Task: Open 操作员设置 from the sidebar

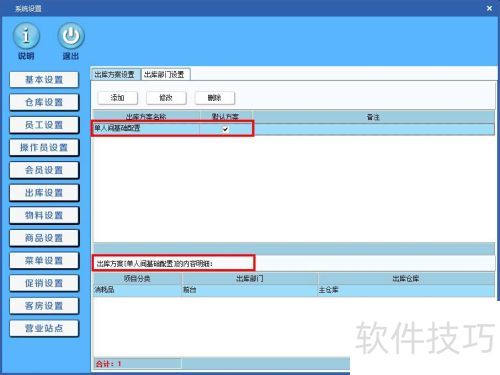Action: [44, 148]
